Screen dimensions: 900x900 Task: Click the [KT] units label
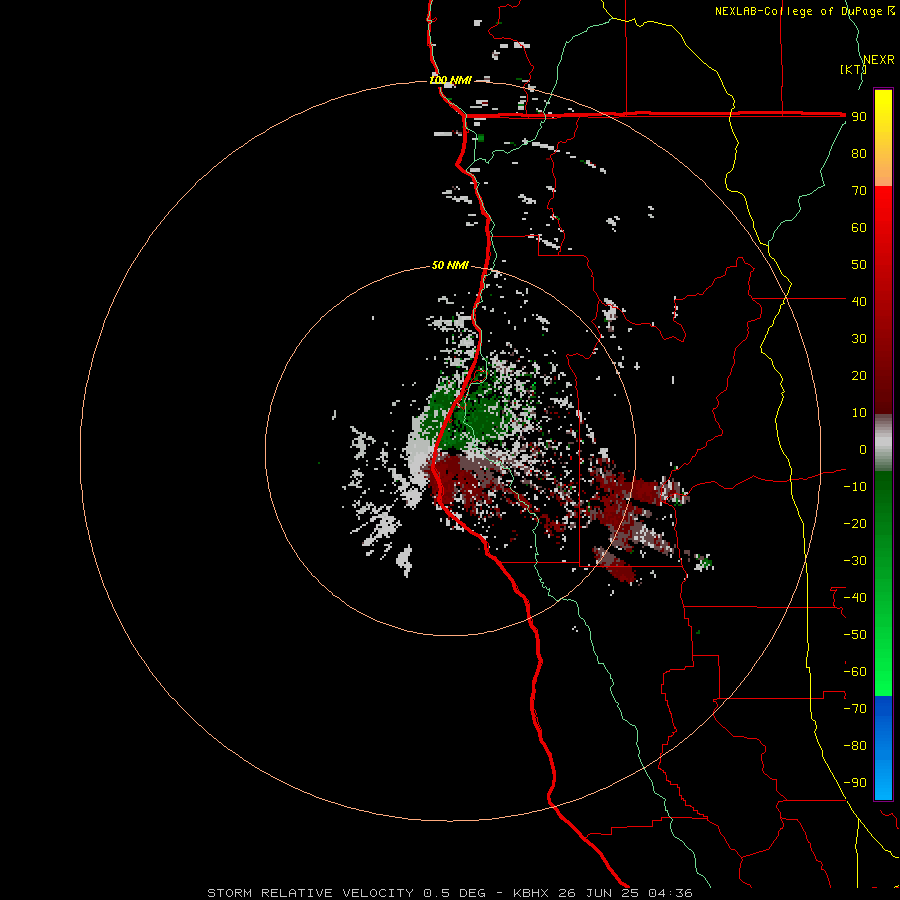(x=853, y=69)
